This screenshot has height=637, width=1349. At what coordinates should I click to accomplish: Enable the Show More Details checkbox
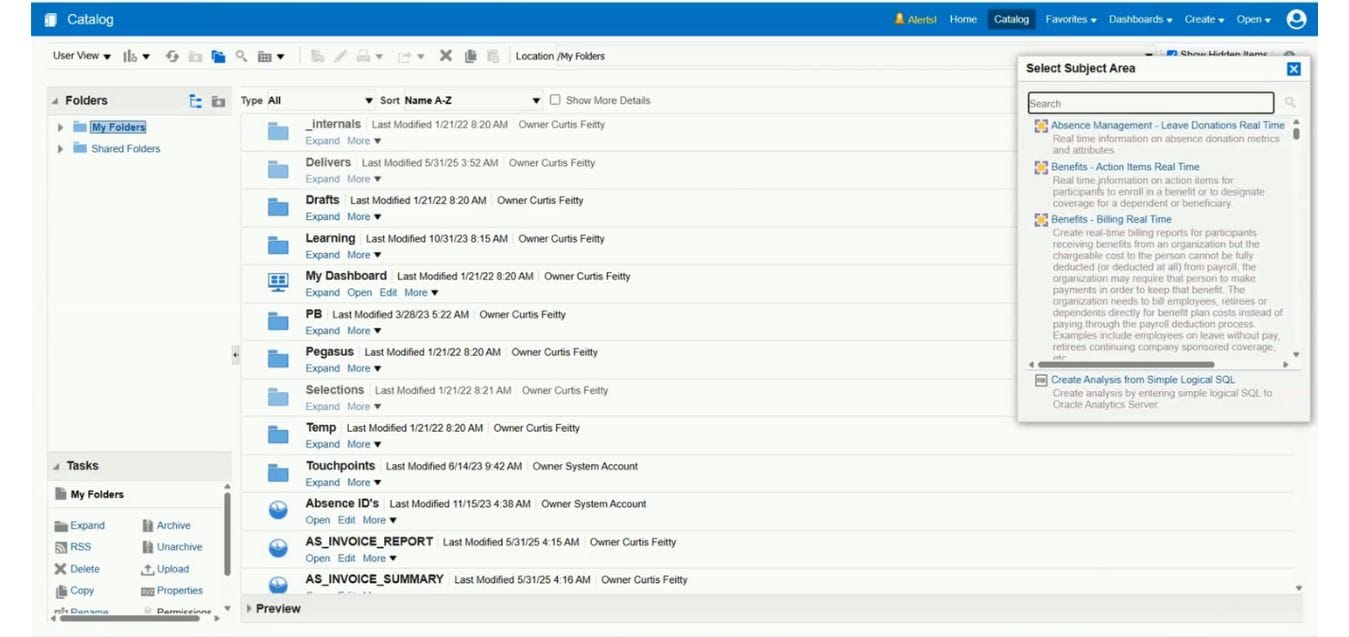click(x=555, y=100)
